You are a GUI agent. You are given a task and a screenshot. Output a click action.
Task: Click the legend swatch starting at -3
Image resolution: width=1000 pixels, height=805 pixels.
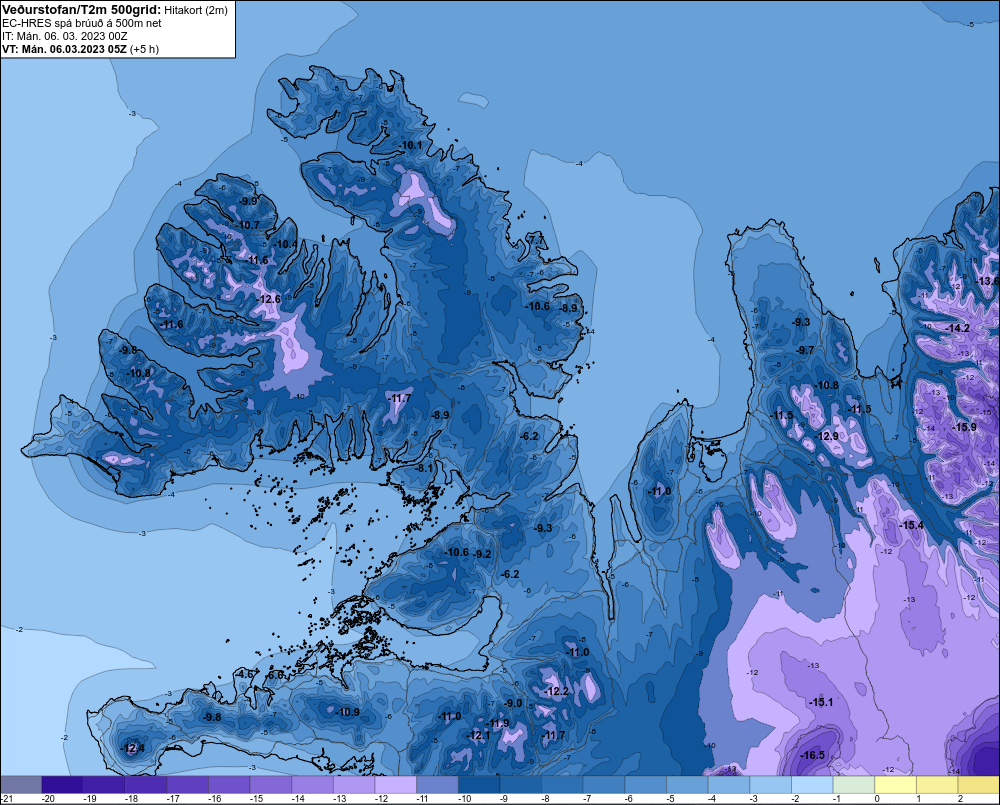click(770, 784)
